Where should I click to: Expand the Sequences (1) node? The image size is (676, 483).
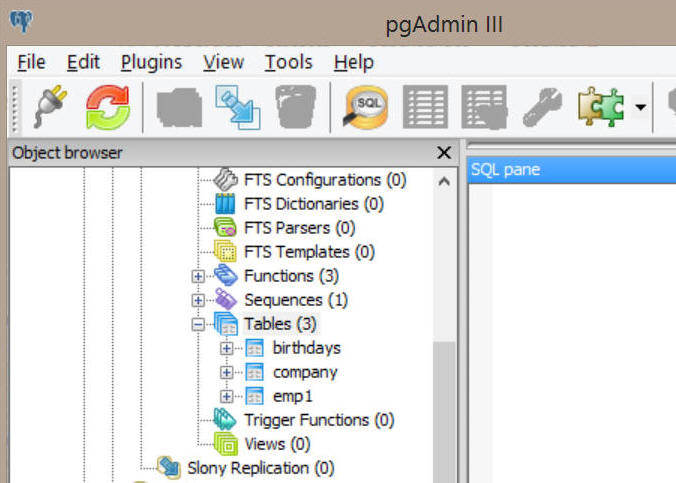pos(198,300)
